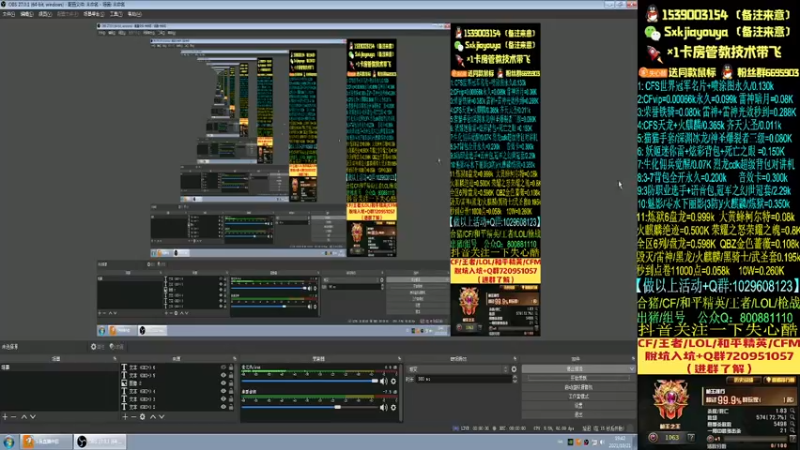
Task: Move scene down in Scenes list
Action: 33,417
